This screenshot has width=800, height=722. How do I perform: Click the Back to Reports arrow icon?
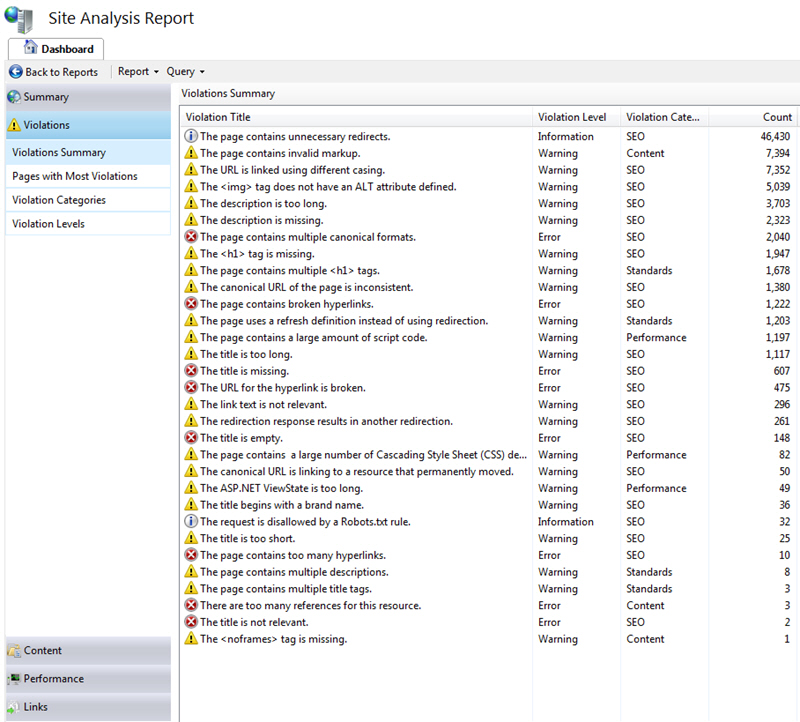click(15, 72)
